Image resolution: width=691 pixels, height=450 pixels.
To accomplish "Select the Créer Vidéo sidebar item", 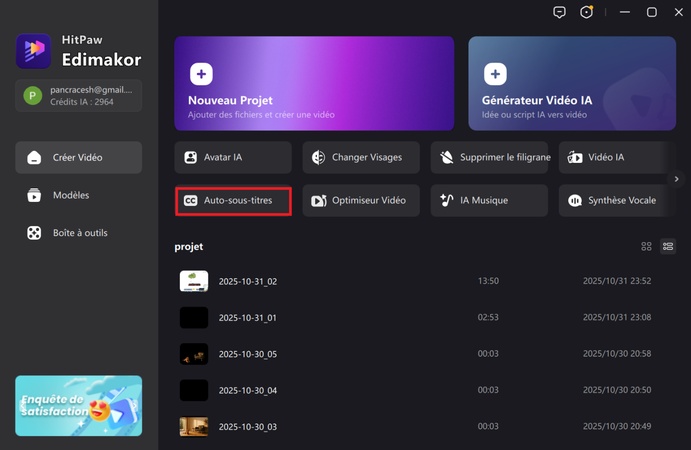I will click(x=78, y=157).
